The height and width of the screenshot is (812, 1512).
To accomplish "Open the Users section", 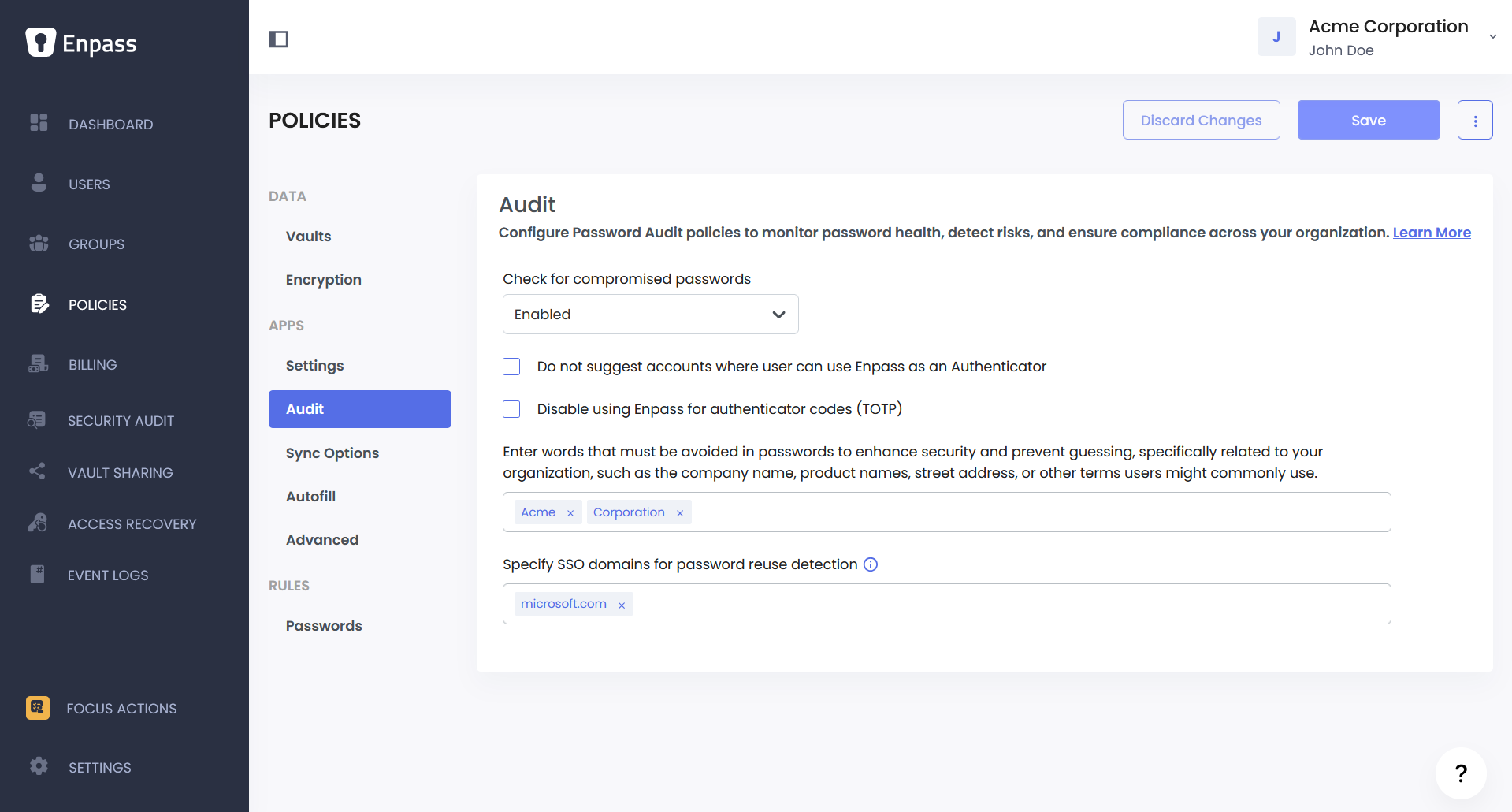I will coord(89,184).
